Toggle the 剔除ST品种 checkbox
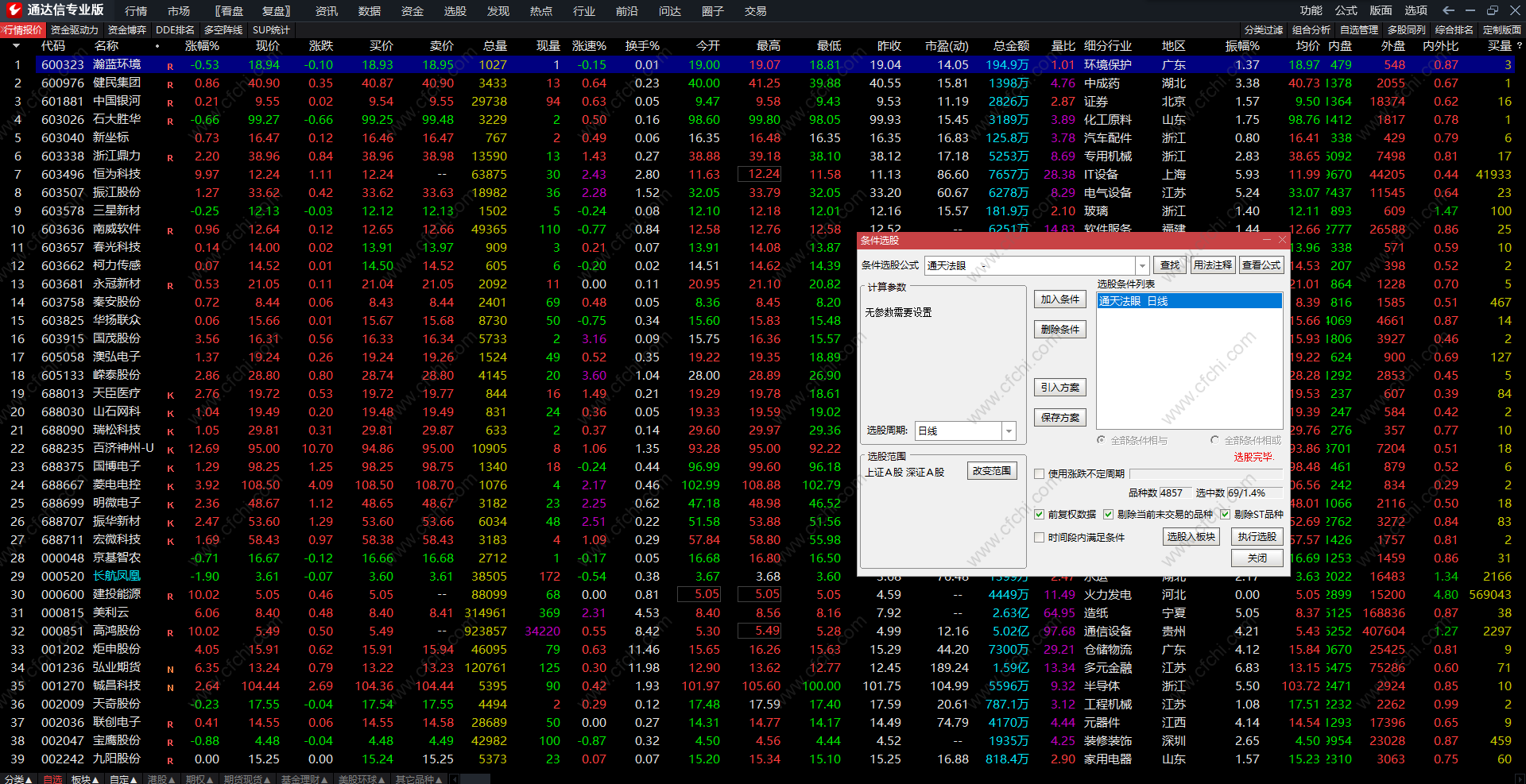Screen dimensions: 1526x784 pos(1225,514)
